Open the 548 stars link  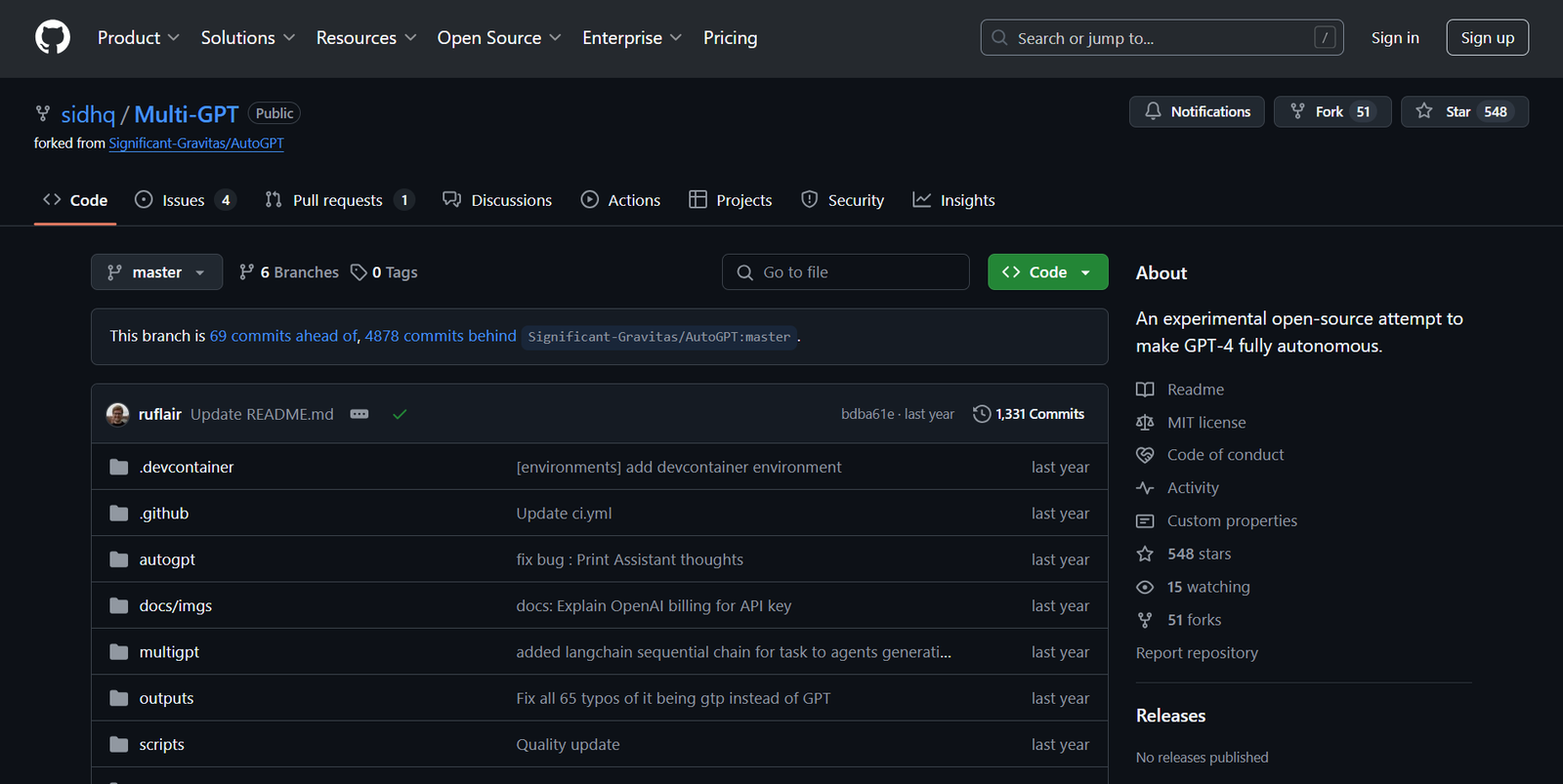click(x=1199, y=554)
